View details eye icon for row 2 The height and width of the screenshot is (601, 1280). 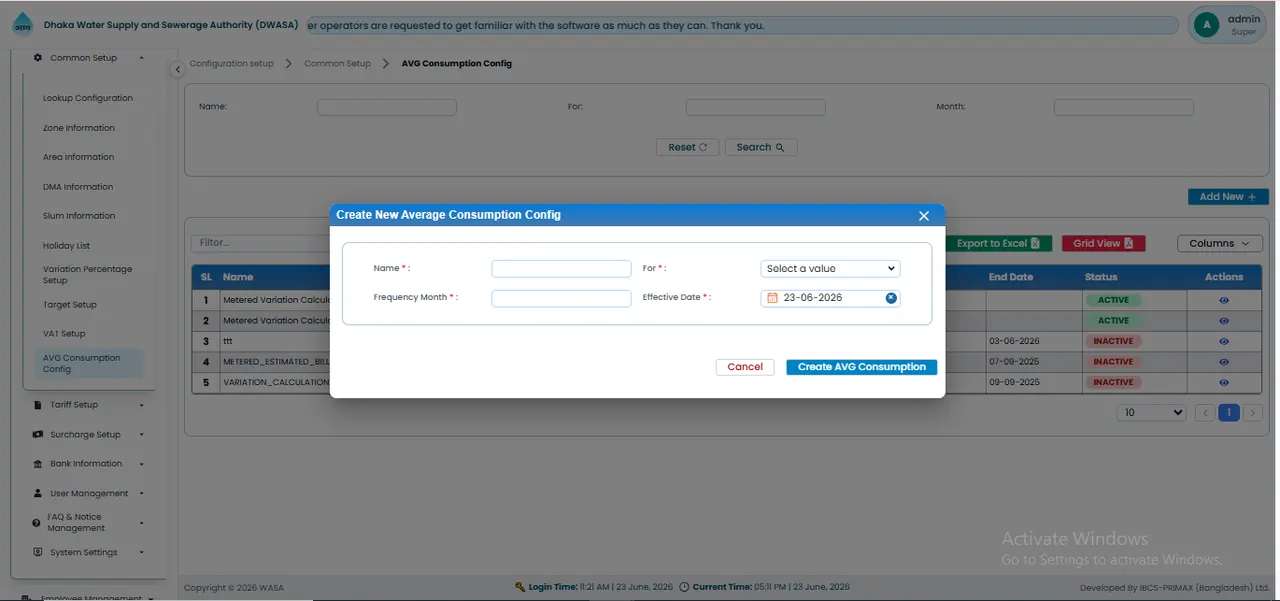click(x=1224, y=321)
